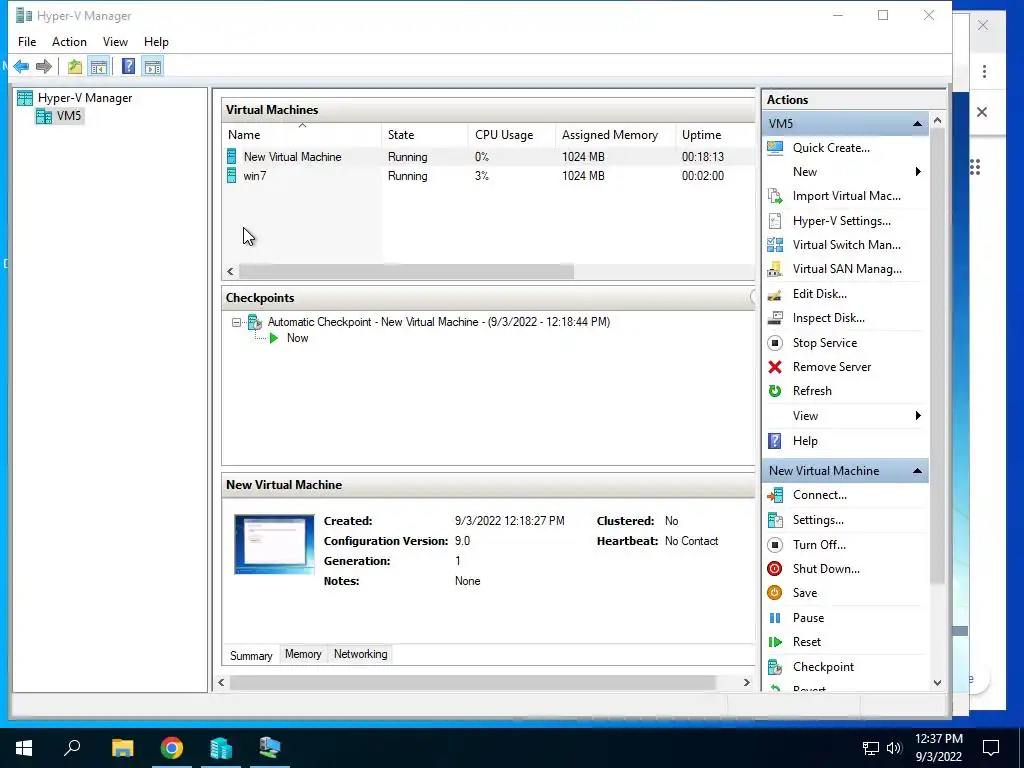Open the Help menu in menu bar

pyautogui.click(x=156, y=42)
